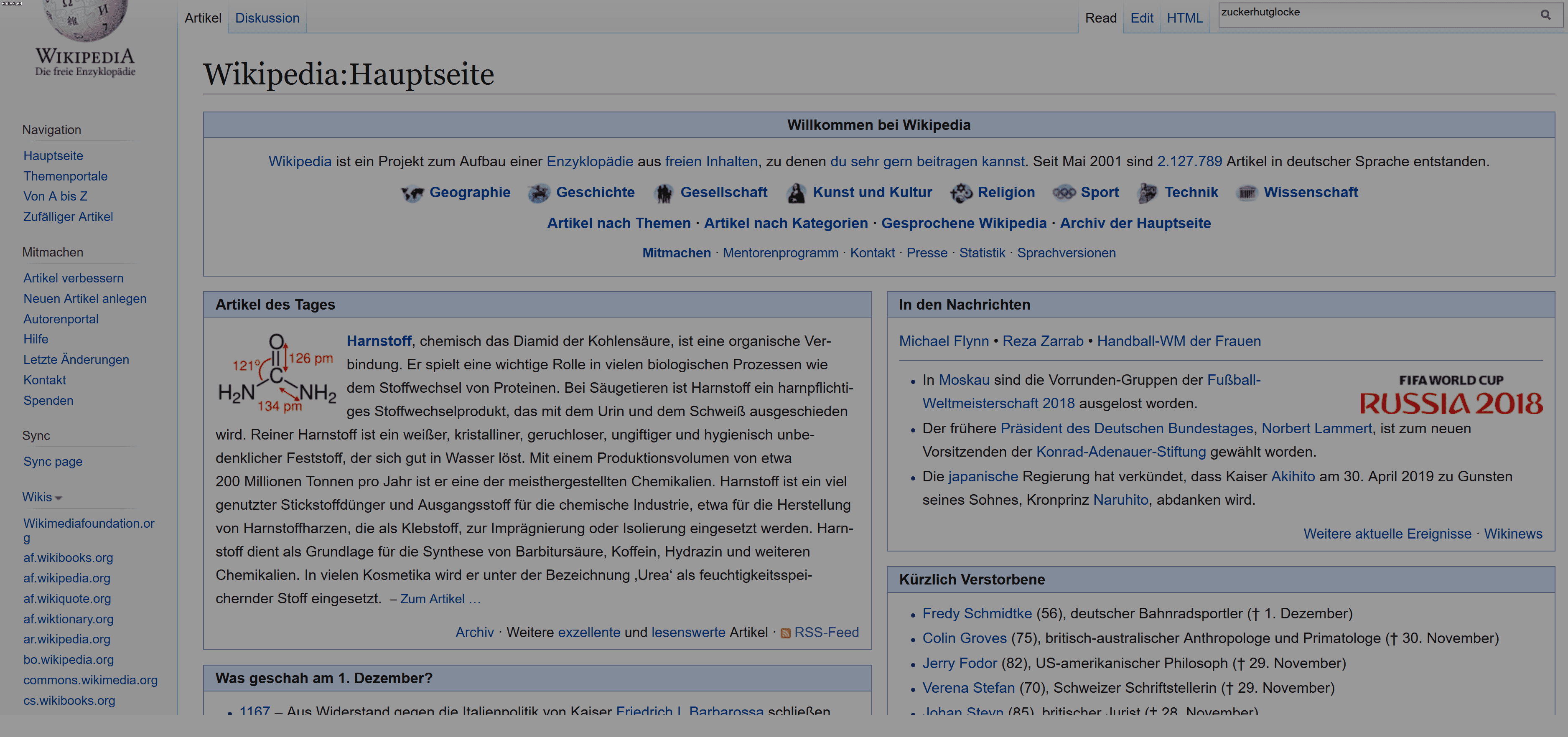This screenshot has height=737, width=1568.
Task: Switch to the Artikel tab
Action: click(203, 18)
